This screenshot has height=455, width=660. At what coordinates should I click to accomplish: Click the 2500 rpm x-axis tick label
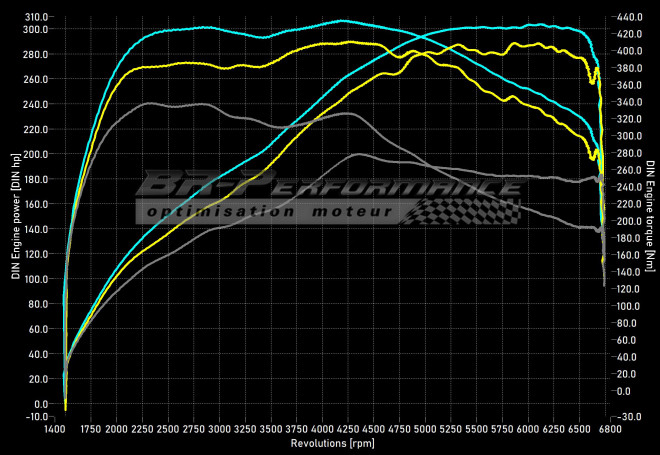(x=168, y=429)
